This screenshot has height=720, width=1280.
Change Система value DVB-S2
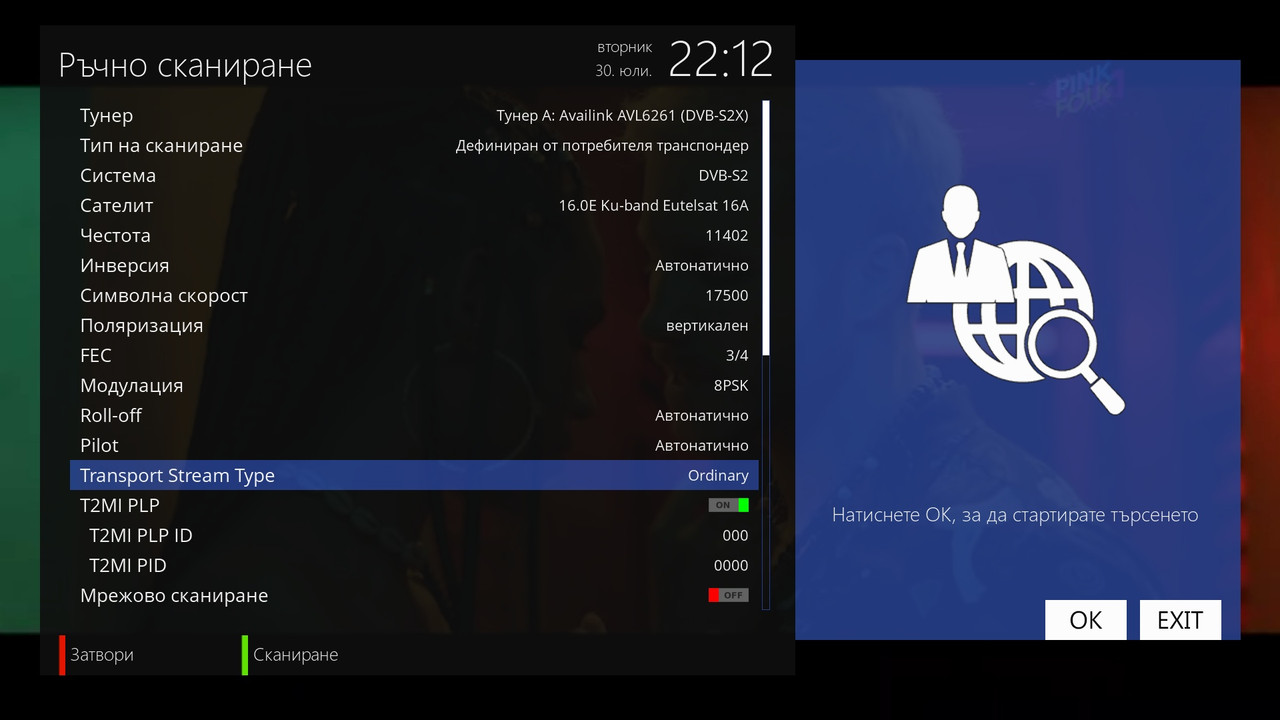tap(723, 176)
